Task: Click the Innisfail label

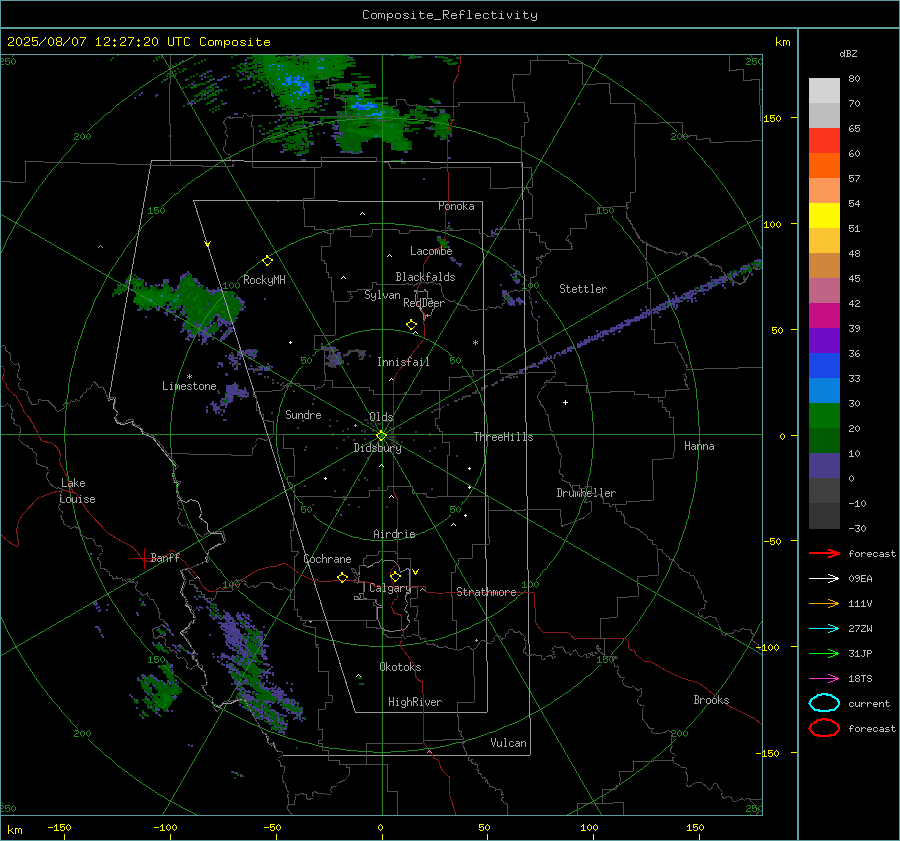Action: [403, 362]
